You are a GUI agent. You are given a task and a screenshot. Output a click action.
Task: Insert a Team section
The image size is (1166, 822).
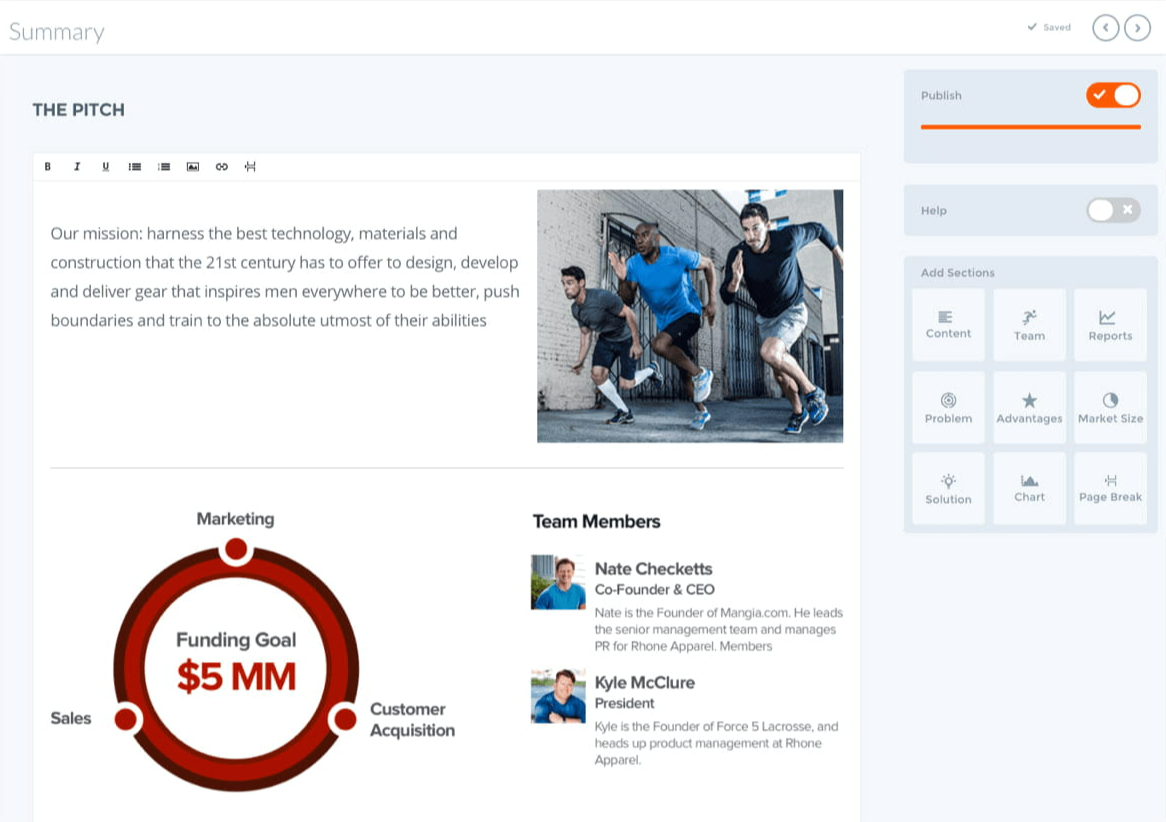tap(1029, 324)
